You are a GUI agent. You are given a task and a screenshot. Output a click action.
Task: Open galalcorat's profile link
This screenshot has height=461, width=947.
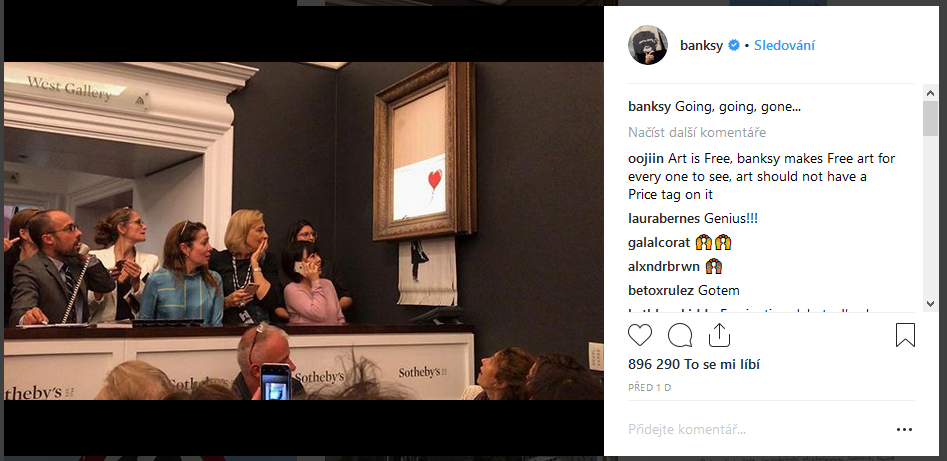(x=659, y=243)
